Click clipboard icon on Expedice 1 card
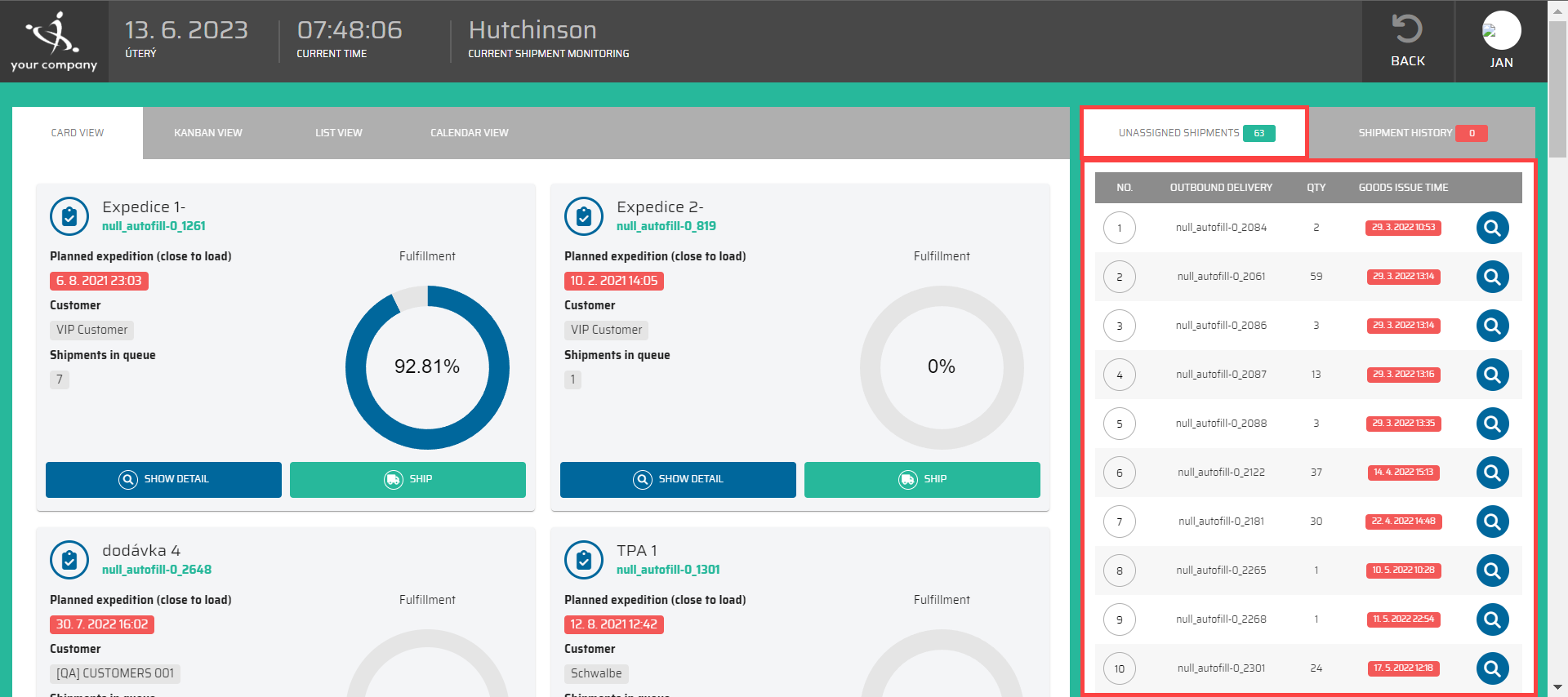Viewport: 1568px width, 697px height. 69,216
